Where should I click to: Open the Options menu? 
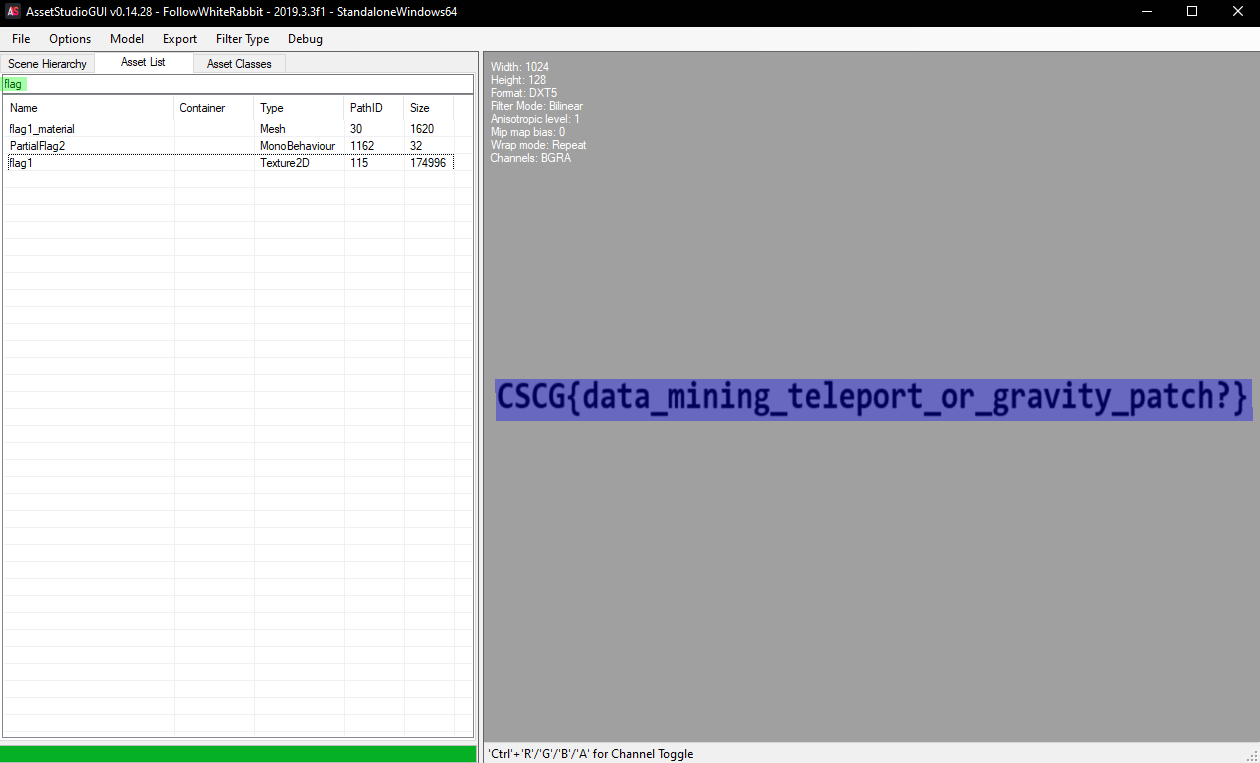coord(70,39)
